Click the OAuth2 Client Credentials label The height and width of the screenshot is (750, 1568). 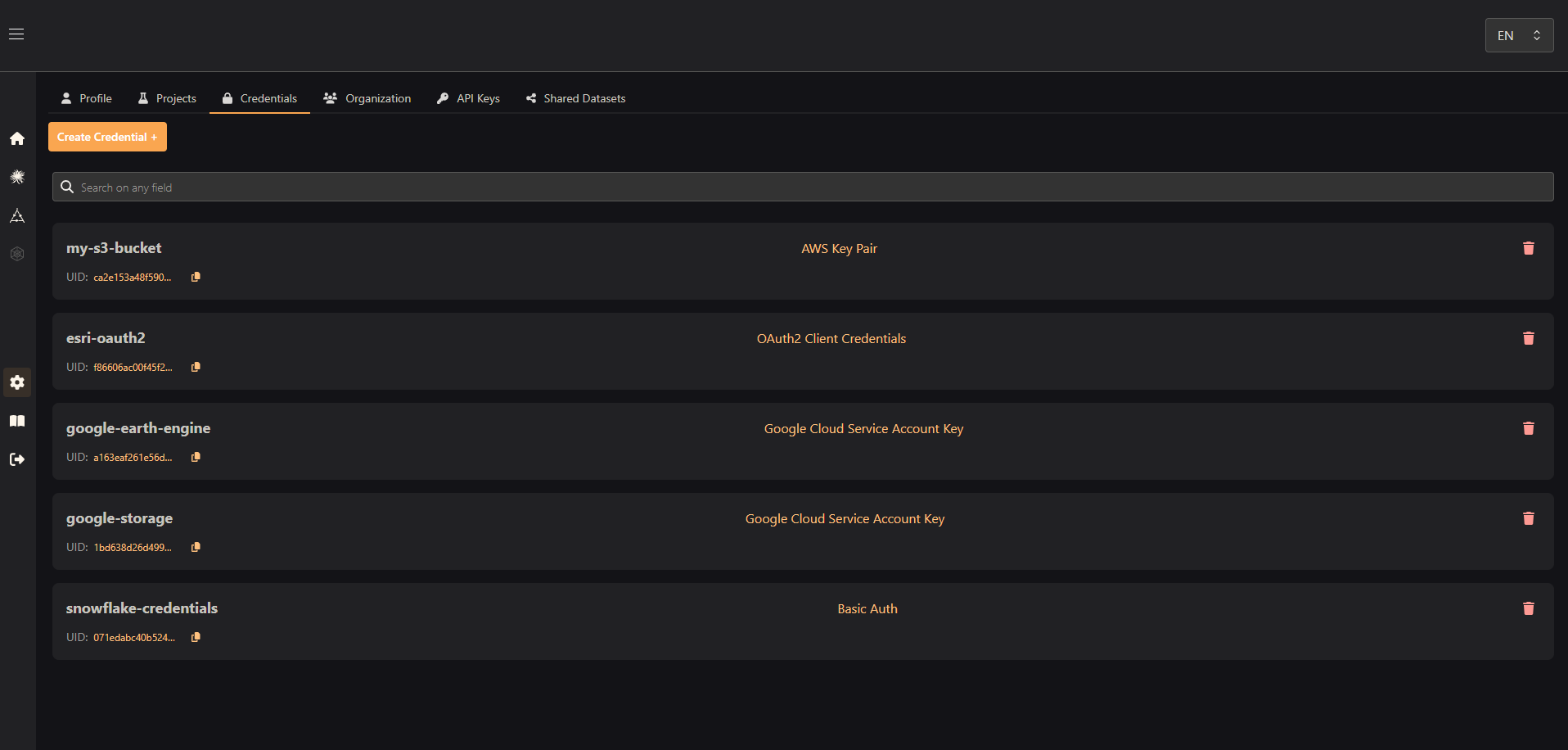pos(831,338)
